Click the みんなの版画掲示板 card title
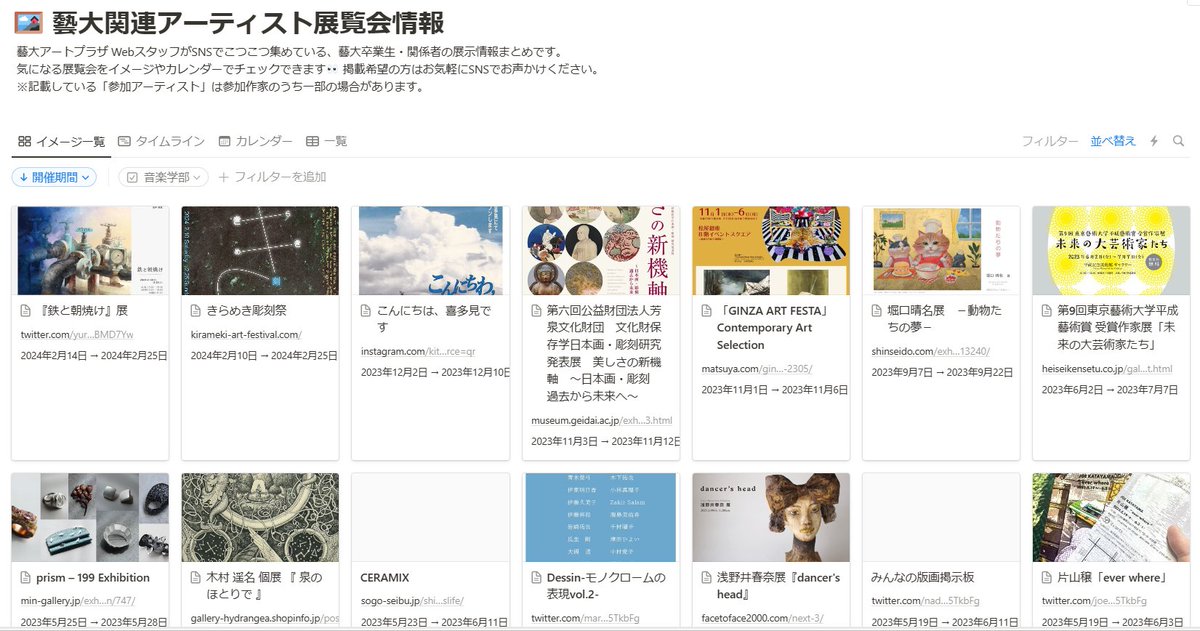The height and width of the screenshot is (631, 1200). point(923,578)
